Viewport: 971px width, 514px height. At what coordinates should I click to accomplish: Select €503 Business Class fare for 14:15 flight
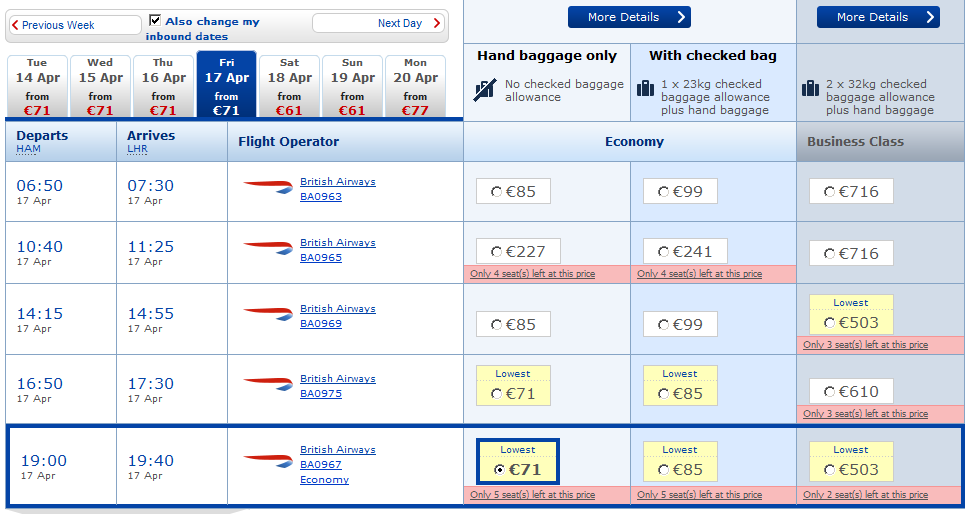[x=829, y=322]
